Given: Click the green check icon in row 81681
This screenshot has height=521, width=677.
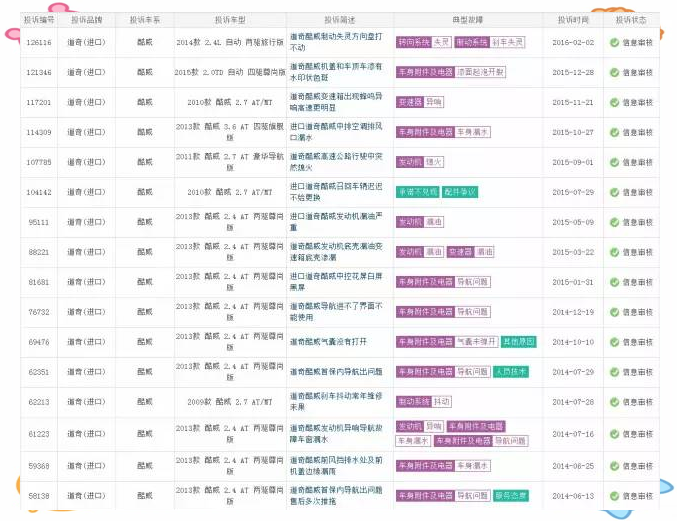Looking at the screenshot, I should click(x=614, y=282).
